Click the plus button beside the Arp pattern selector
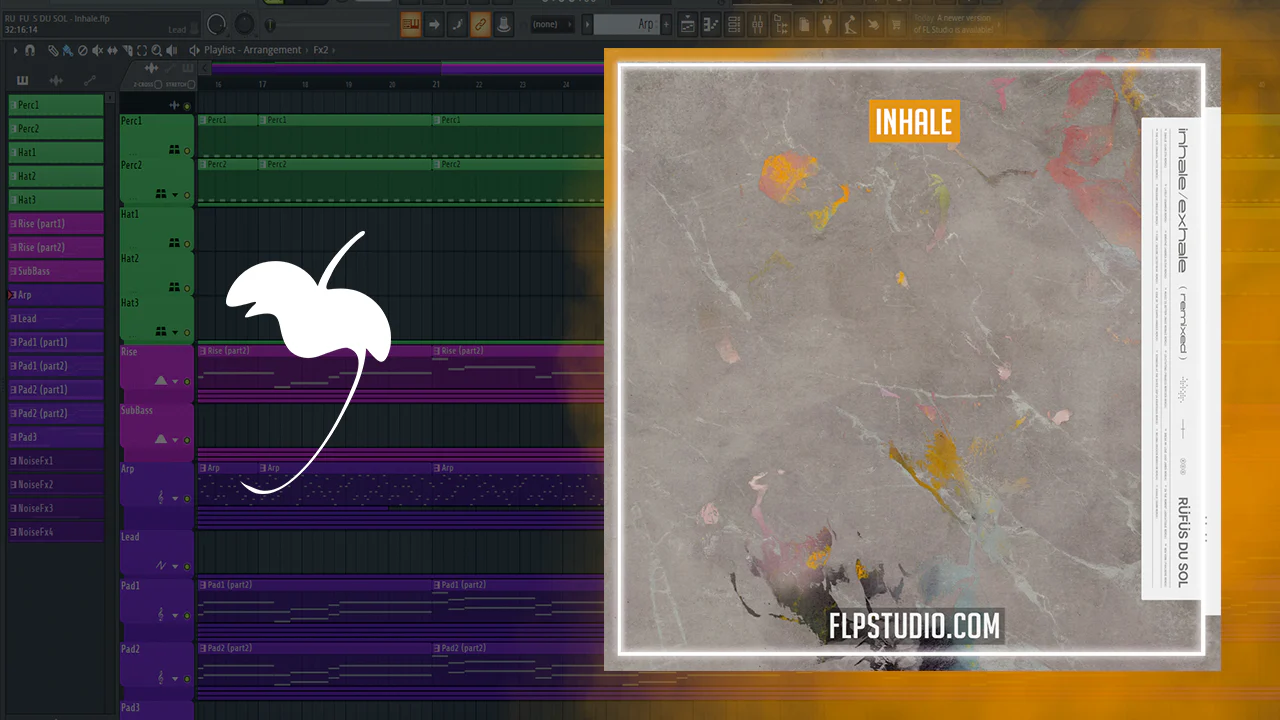1280x720 pixels. (x=668, y=24)
